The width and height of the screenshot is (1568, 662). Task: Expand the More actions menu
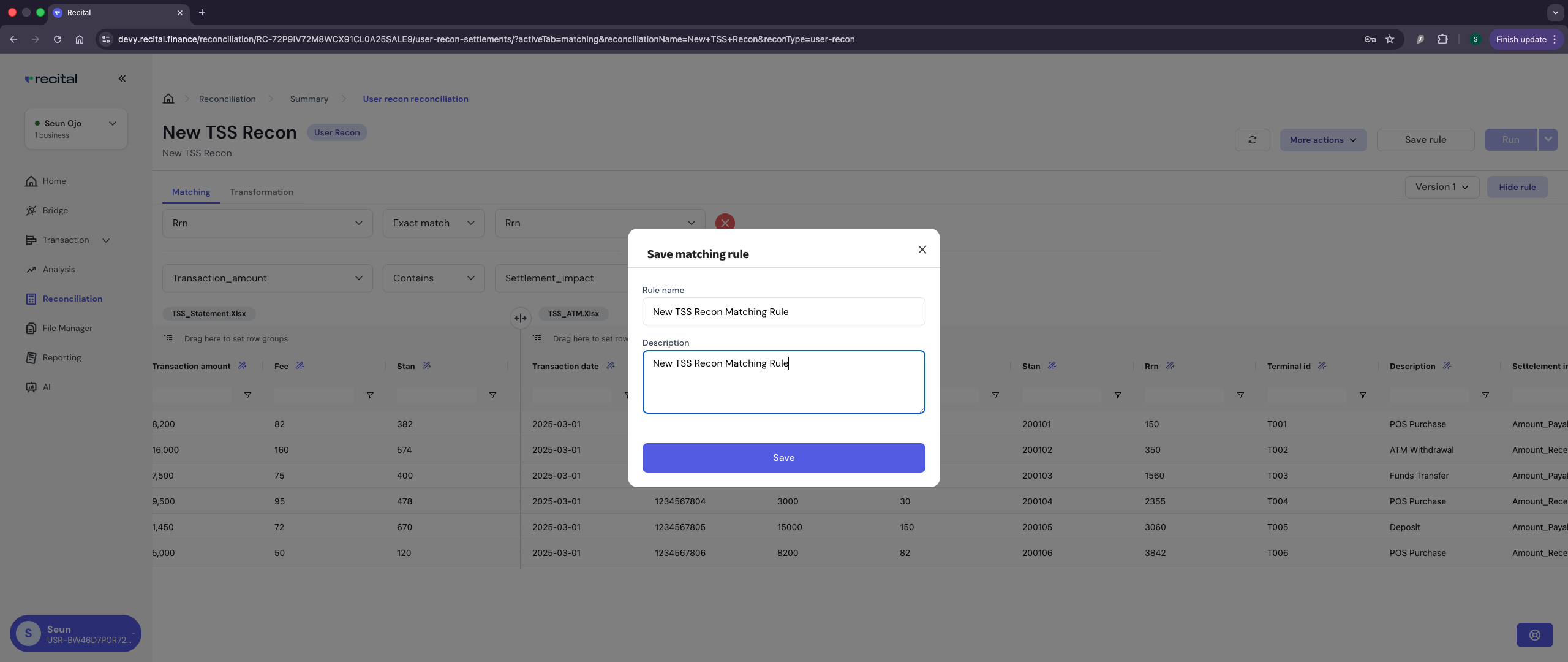1322,140
